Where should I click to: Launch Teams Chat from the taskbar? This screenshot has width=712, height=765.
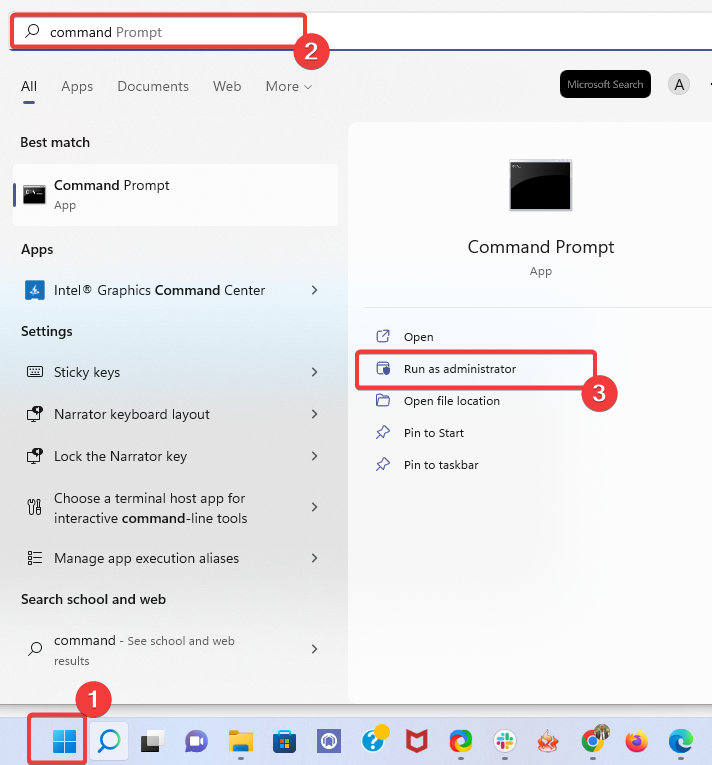point(196,742)
